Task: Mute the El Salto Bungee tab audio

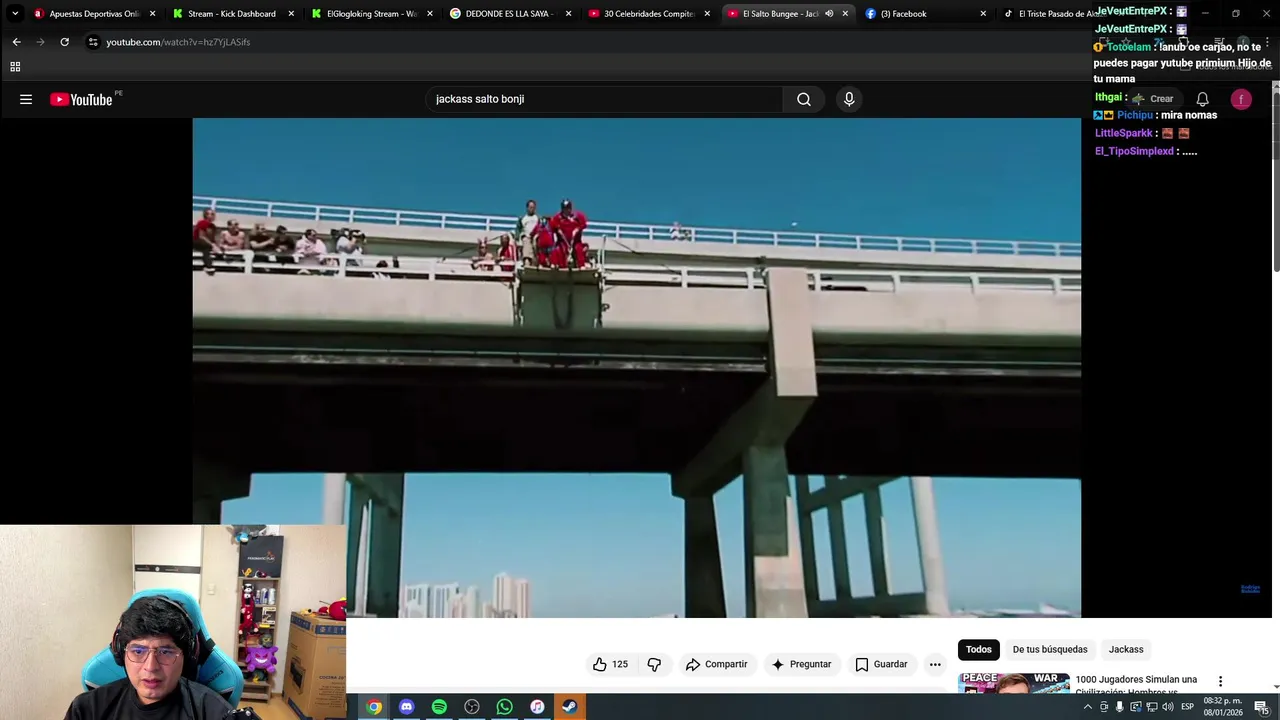Action: [x=829, y=14]
